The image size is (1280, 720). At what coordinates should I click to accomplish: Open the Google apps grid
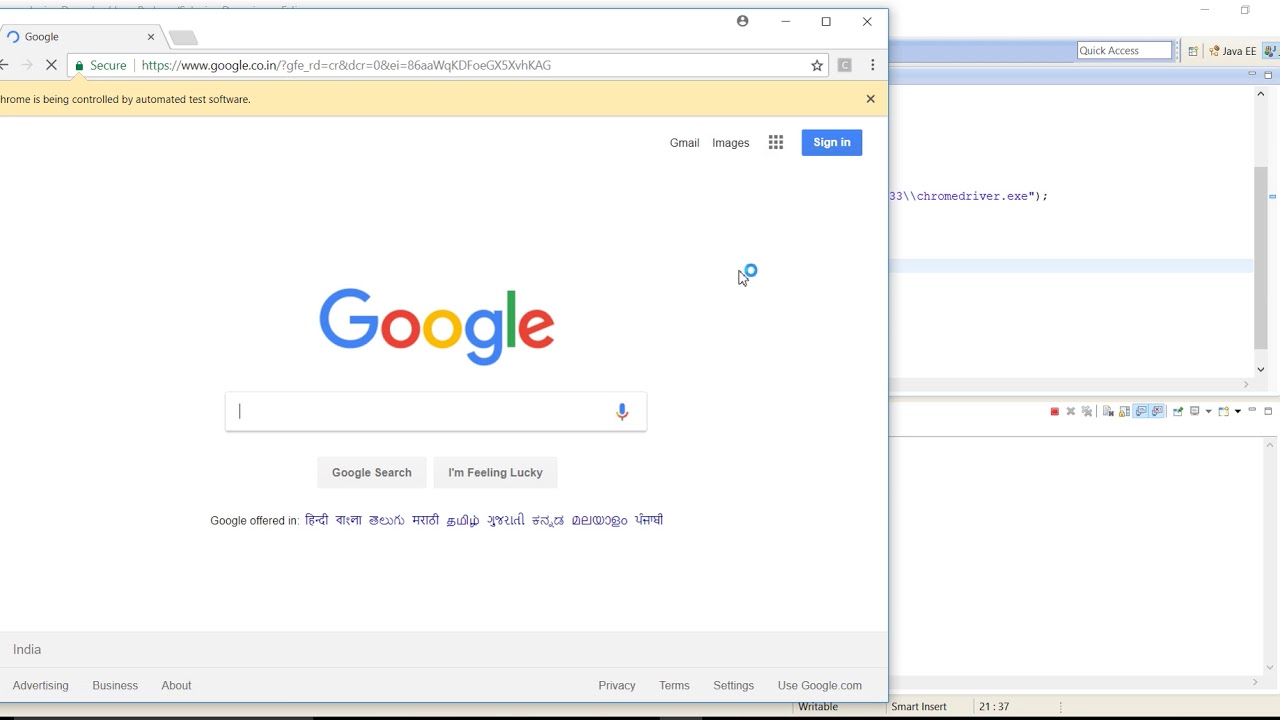tap(776, 142)
